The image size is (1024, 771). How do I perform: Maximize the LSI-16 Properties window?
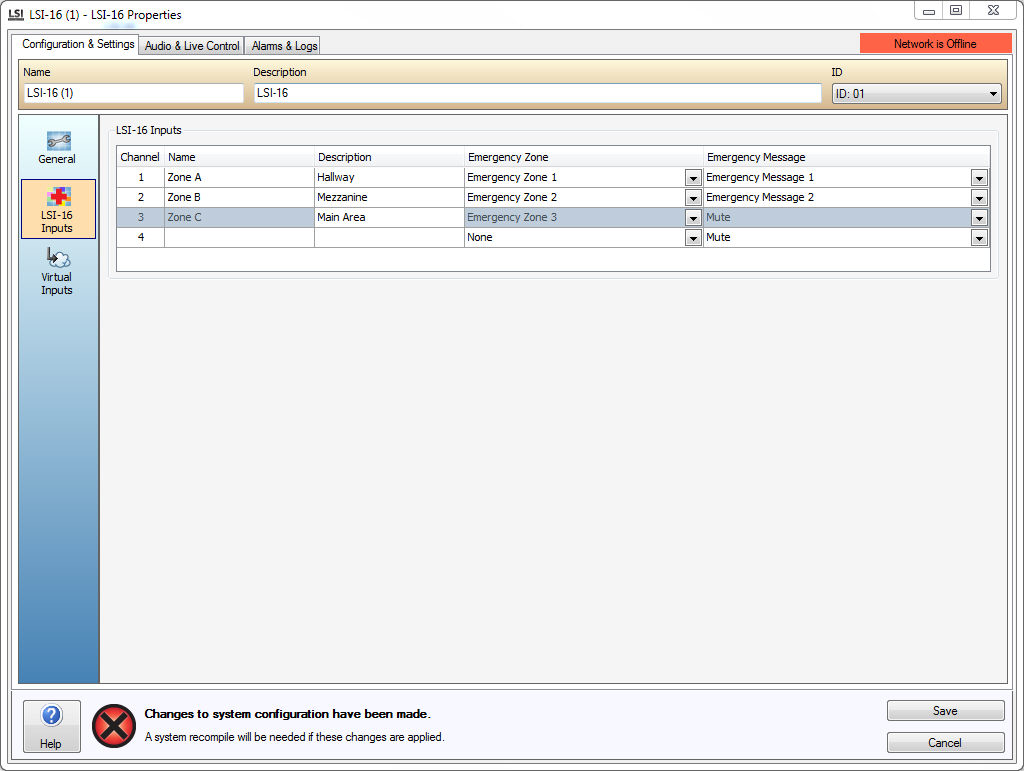[956, 10]
